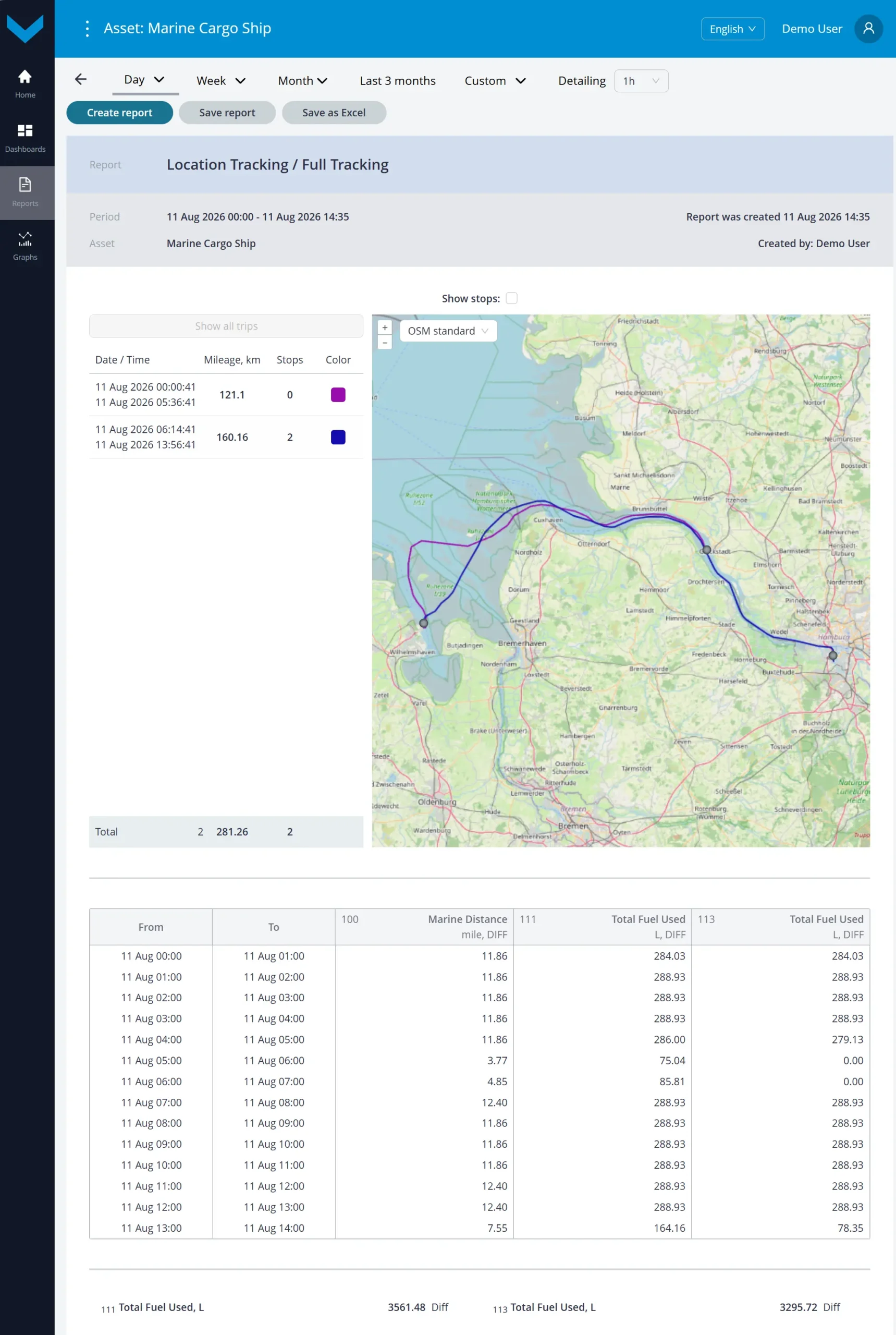Click the 121.1 mileage value
This screenshot has height=1335, width=896.
231,394
